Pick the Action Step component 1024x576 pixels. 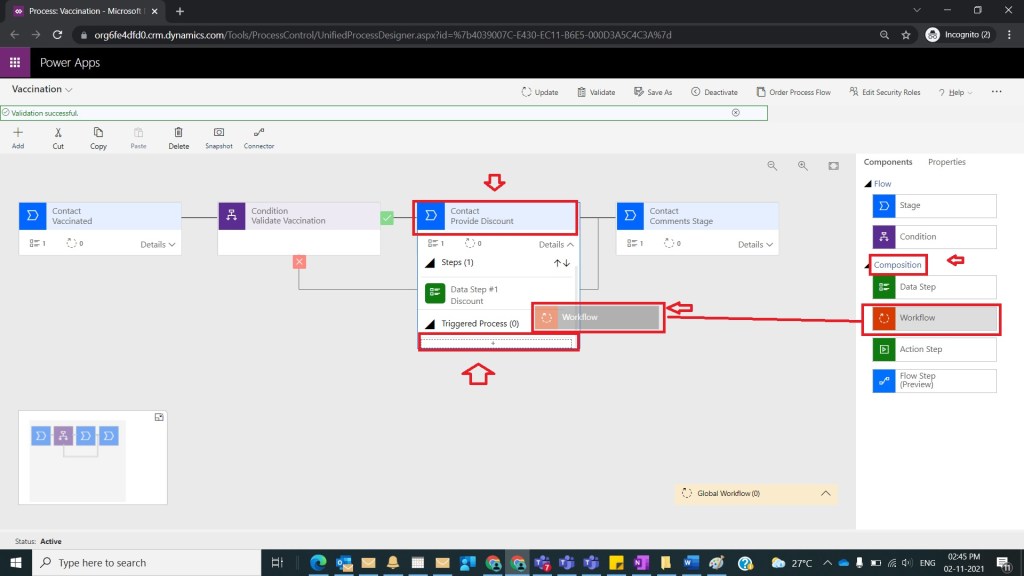[x=934, y=349]
